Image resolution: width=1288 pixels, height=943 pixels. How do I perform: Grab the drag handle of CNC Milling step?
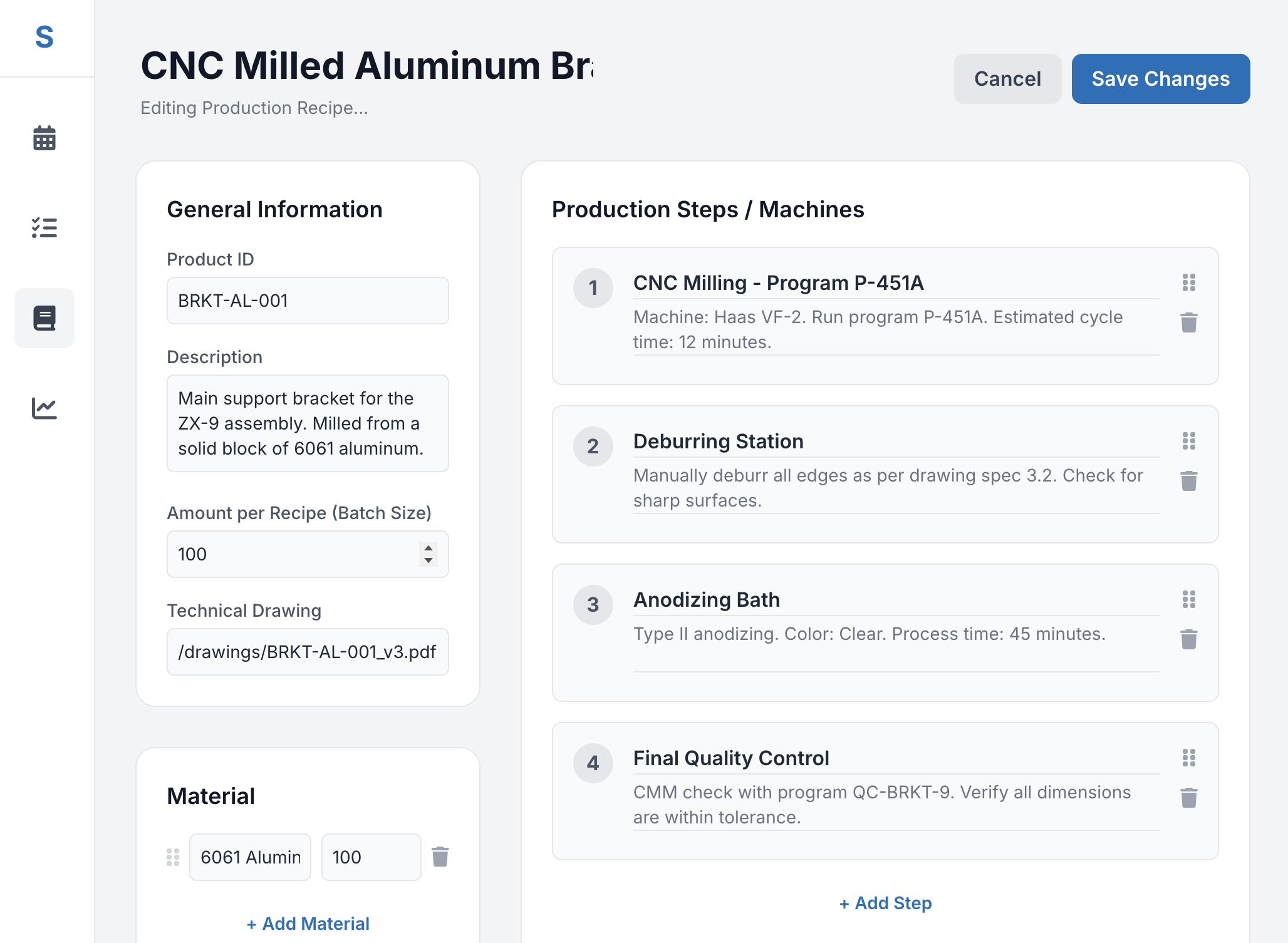tap(1188, 282)
